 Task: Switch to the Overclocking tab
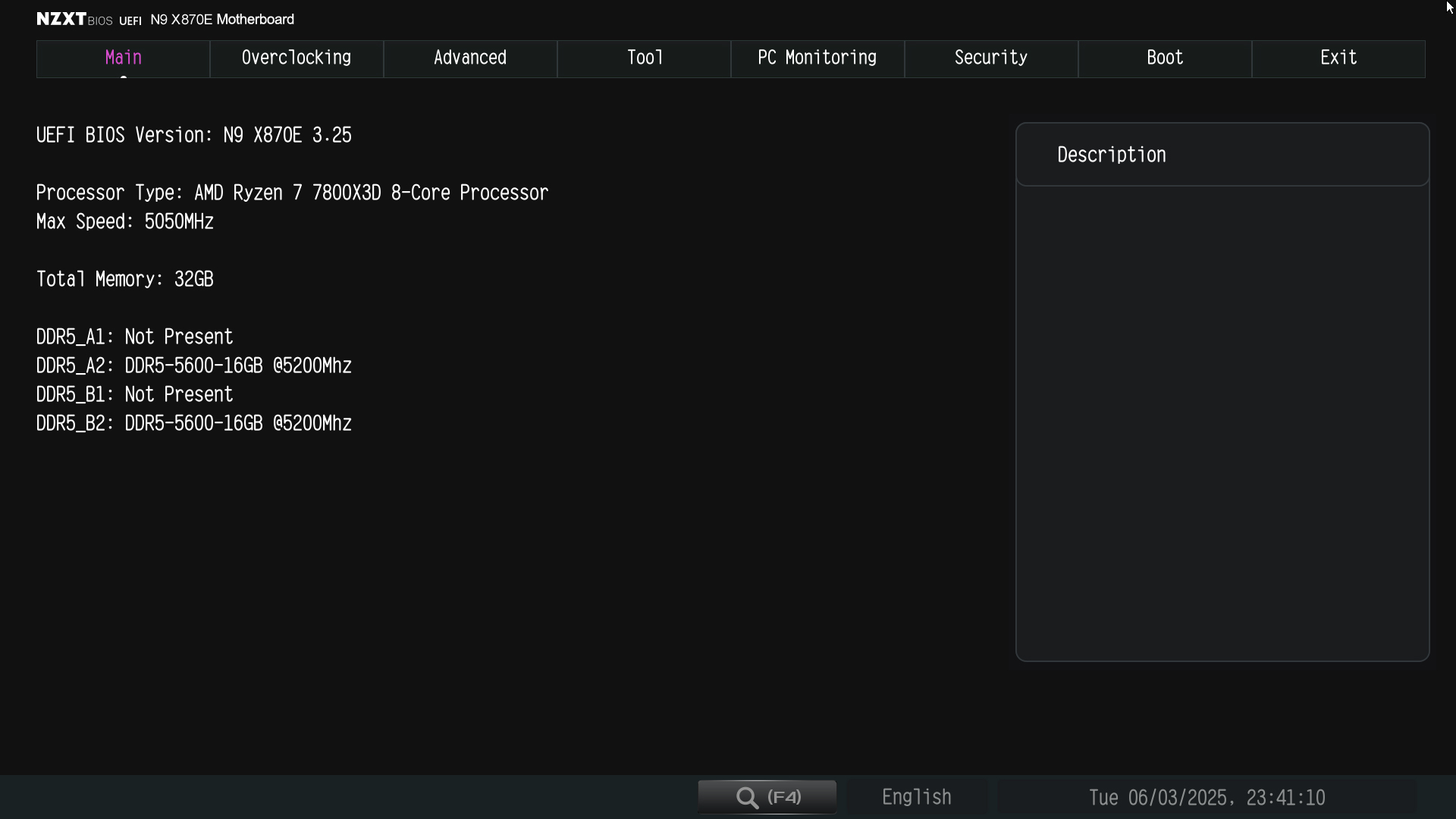tap(297, 58)
